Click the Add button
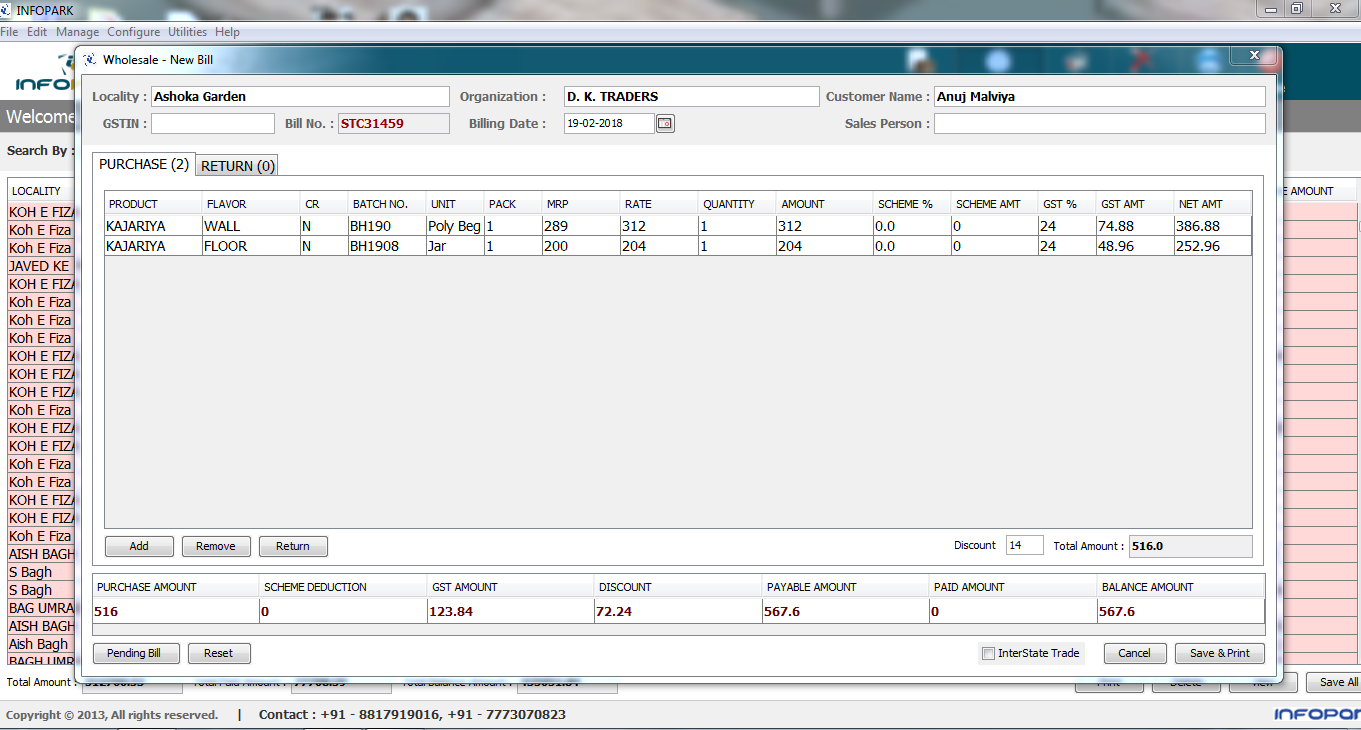The width and height of the screenshot is (1361, 730). tap(139, 546)
